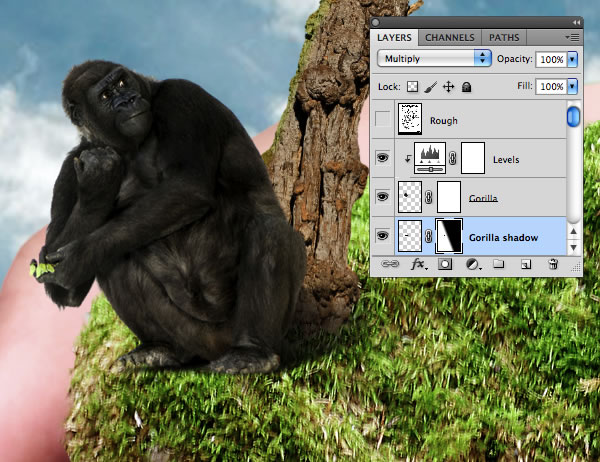The image size is (600, 462).
Task: Open the fx layer style menu
Action: click(x=419, y=264)
